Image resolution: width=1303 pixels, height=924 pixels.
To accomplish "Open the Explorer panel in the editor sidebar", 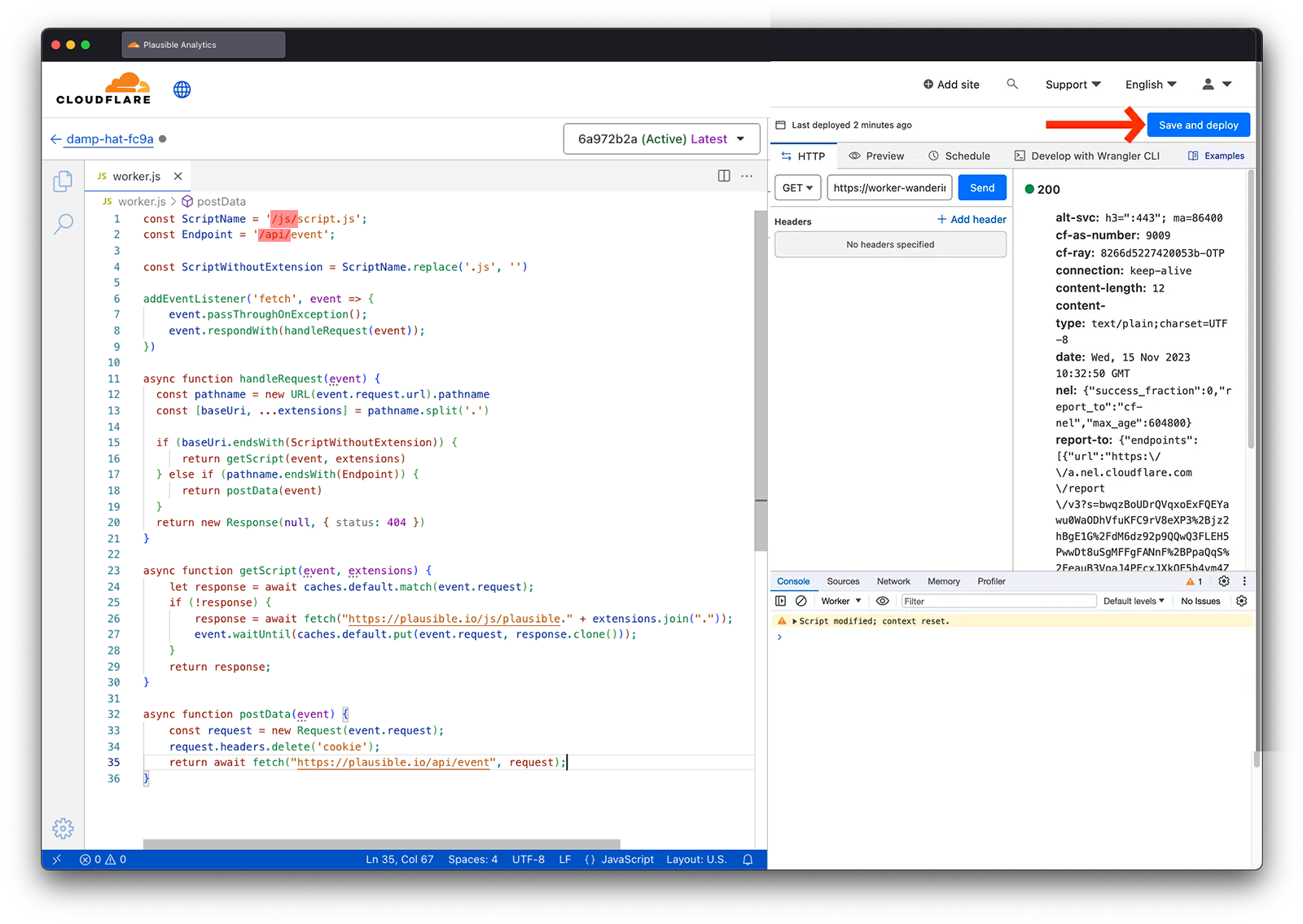I will pyautogui.click(x=63, y=182).
